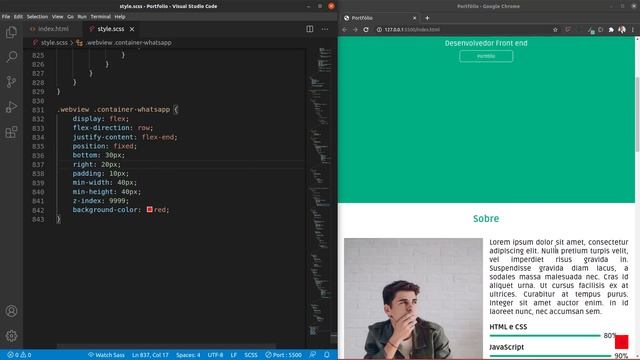This screenshot has height=360, width=640.
Task: Open Chrome three-dot menu
Action: [x=633, y=29]
